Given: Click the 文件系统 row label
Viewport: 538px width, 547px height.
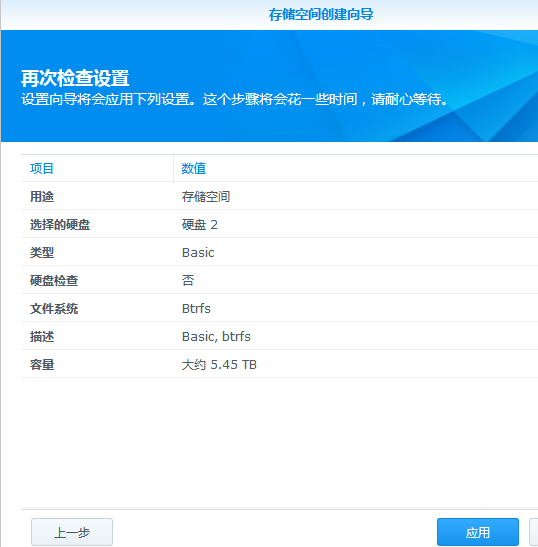Looking at the screenshot, I should (54, 308).
